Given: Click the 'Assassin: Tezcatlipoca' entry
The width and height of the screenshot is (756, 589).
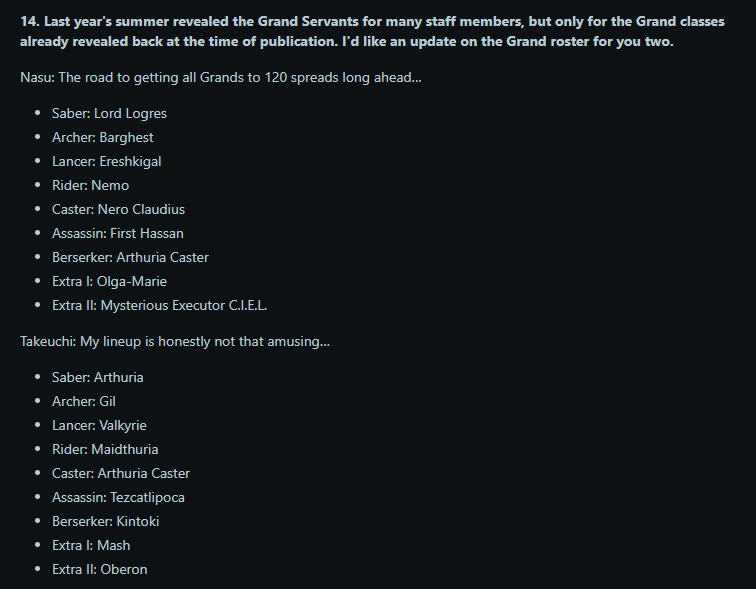Looking at the screenshot, I should (x=119, y=497).
